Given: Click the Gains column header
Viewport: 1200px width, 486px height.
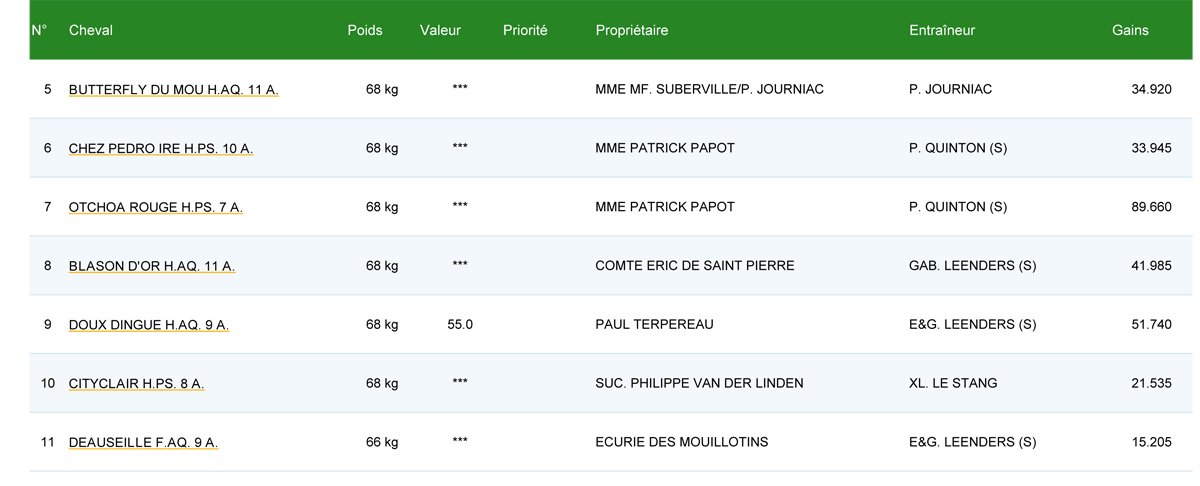Looking at the screenshot, I should [x=1130, y=31].
